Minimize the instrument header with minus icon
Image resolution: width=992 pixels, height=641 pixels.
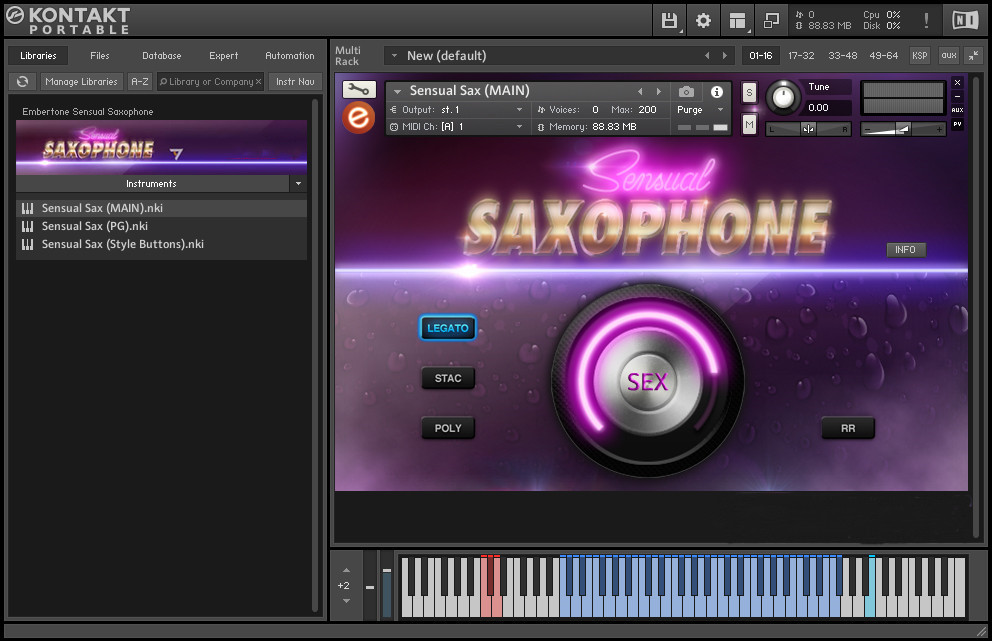957,96
